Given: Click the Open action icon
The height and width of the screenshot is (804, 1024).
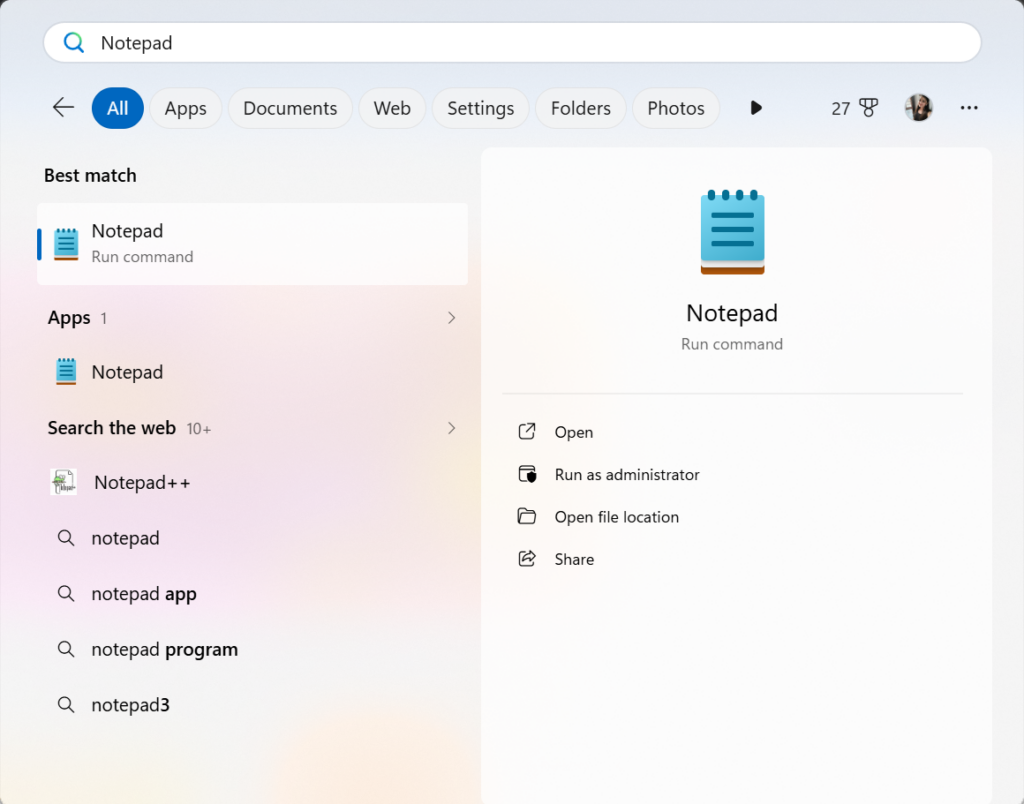Looking at the screenshot, I should click(527, 432).
